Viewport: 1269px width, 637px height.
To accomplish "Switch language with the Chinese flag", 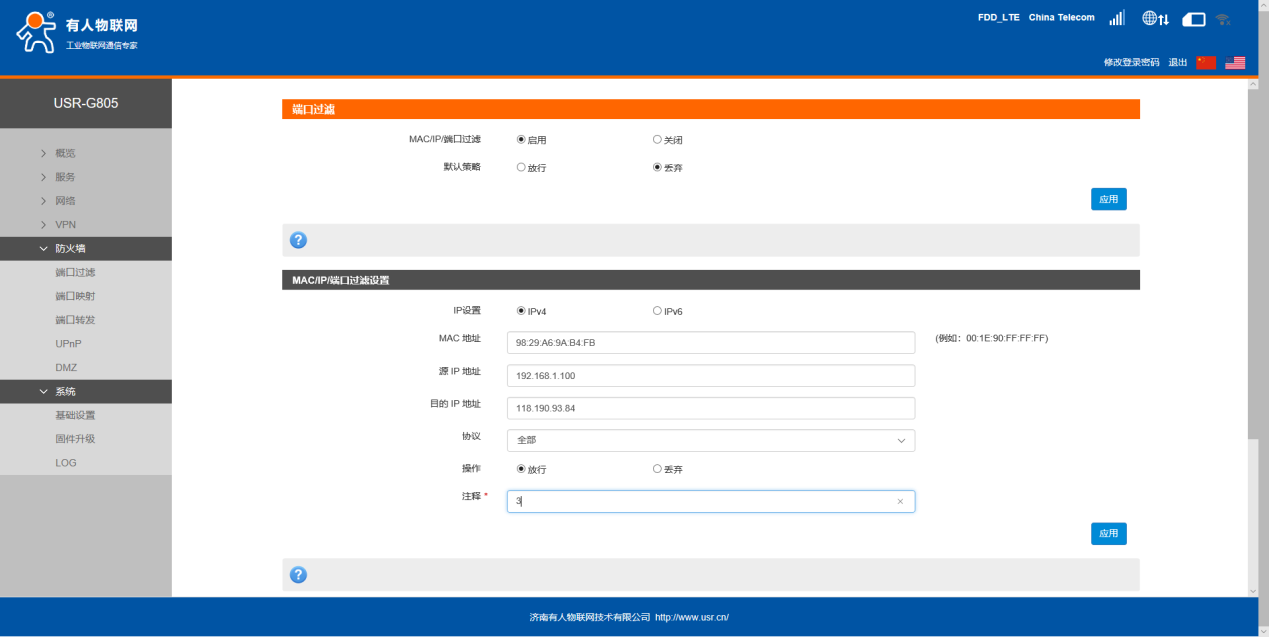I will click(x=1206, y=62).
